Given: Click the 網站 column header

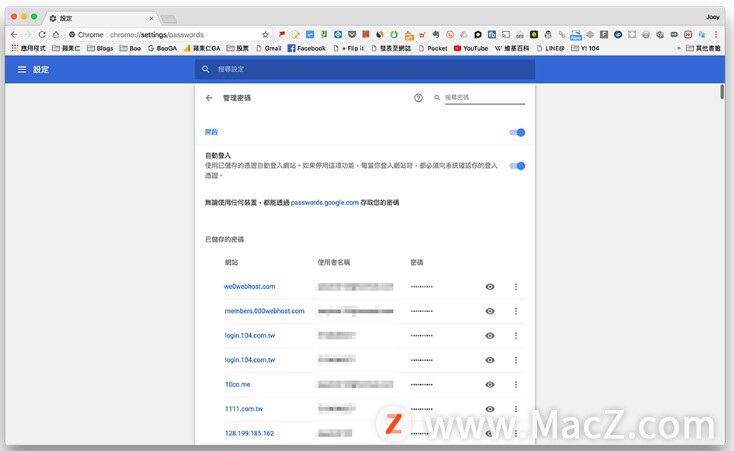Looking at the screenshot, I should (x=231, y=262).
